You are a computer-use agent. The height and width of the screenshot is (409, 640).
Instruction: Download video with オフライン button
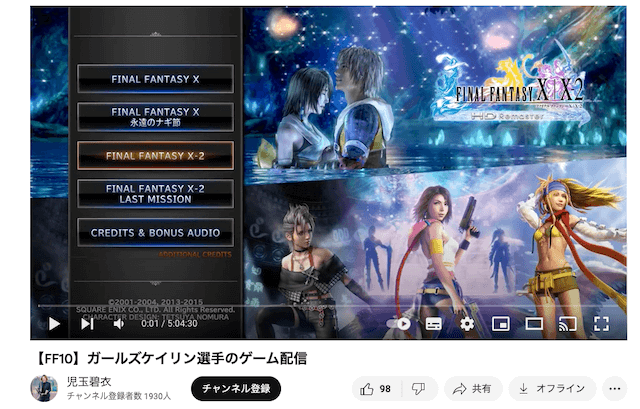[553, 389]
